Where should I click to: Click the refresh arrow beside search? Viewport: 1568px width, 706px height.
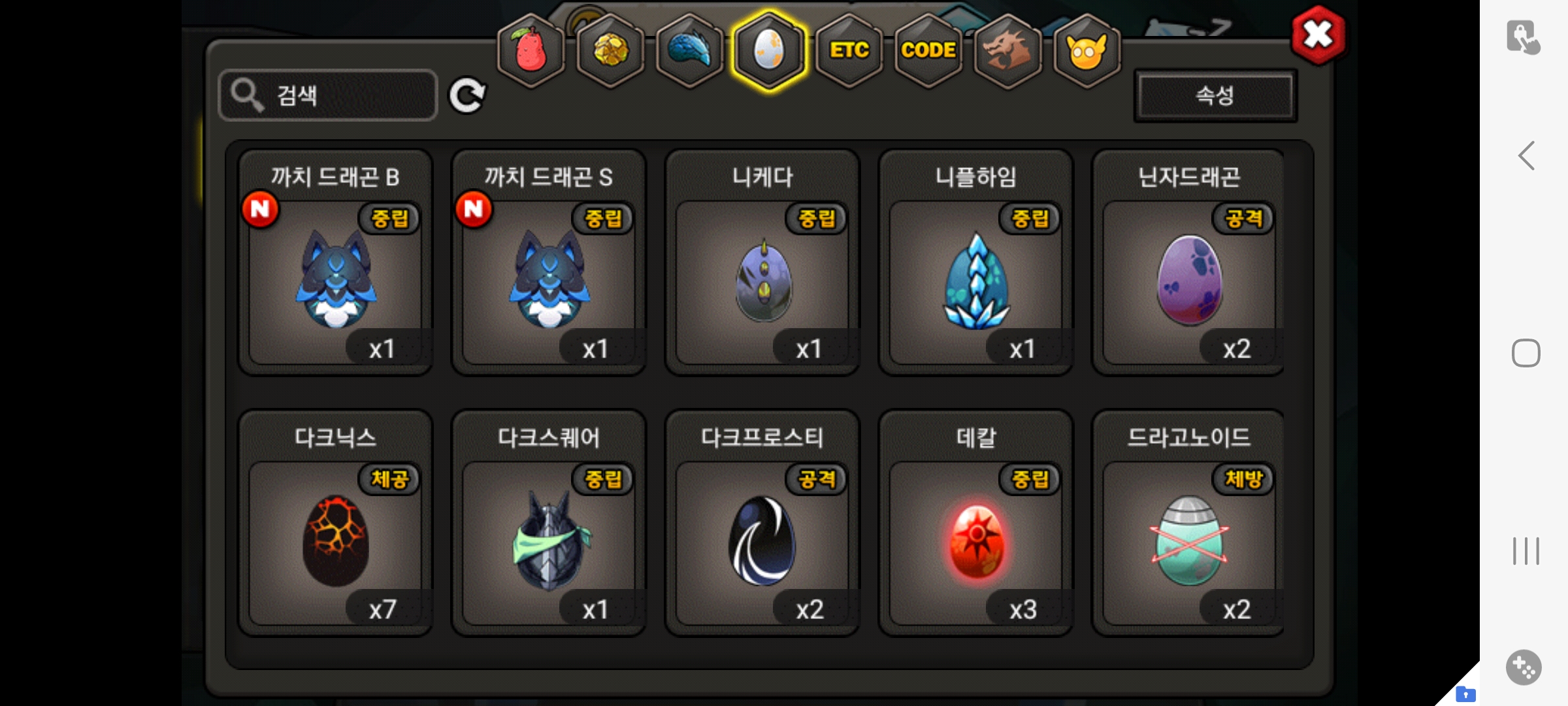(x=467, y=95)
